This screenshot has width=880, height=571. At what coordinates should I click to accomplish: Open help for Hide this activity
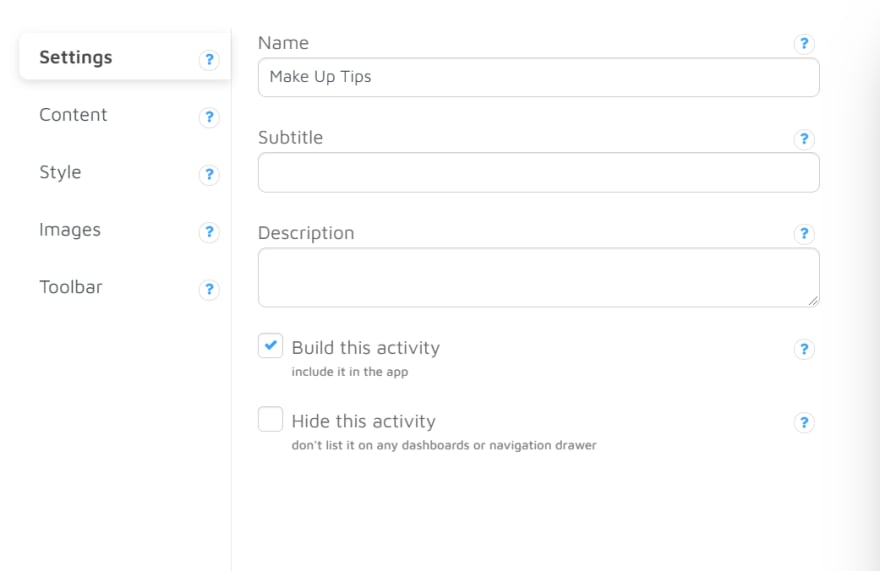point(804,422)
